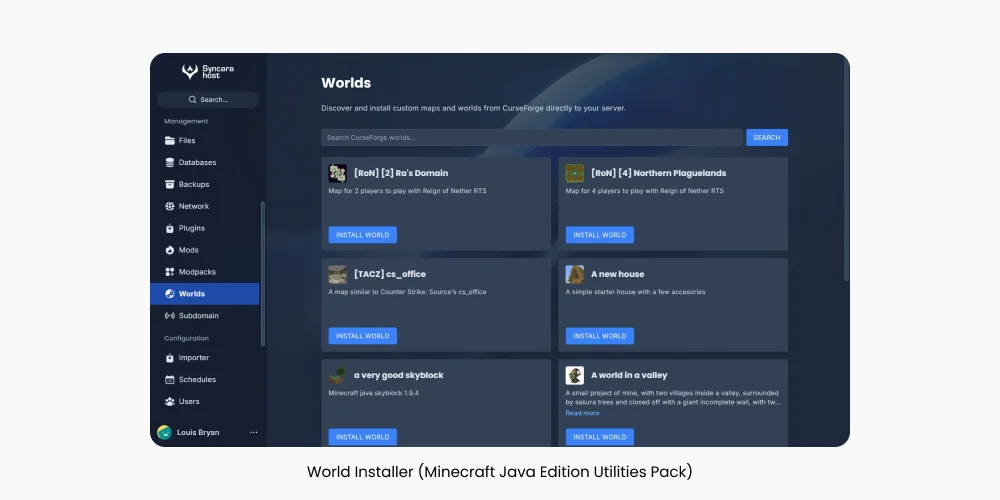Click the [RoN] [2] Ra's Domain title

coord(401,173)
